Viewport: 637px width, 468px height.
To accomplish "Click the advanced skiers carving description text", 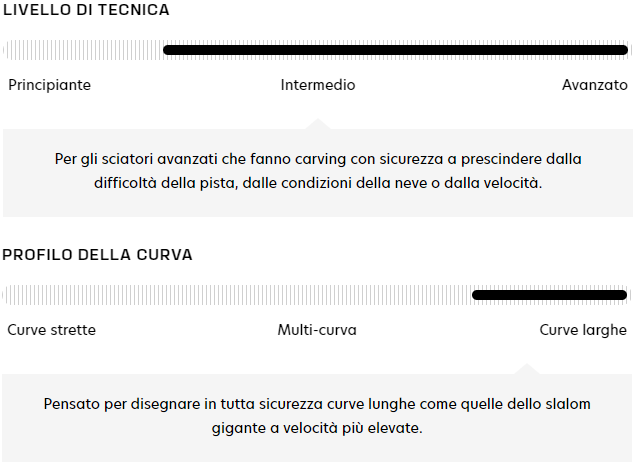I will tap(318, 171).
